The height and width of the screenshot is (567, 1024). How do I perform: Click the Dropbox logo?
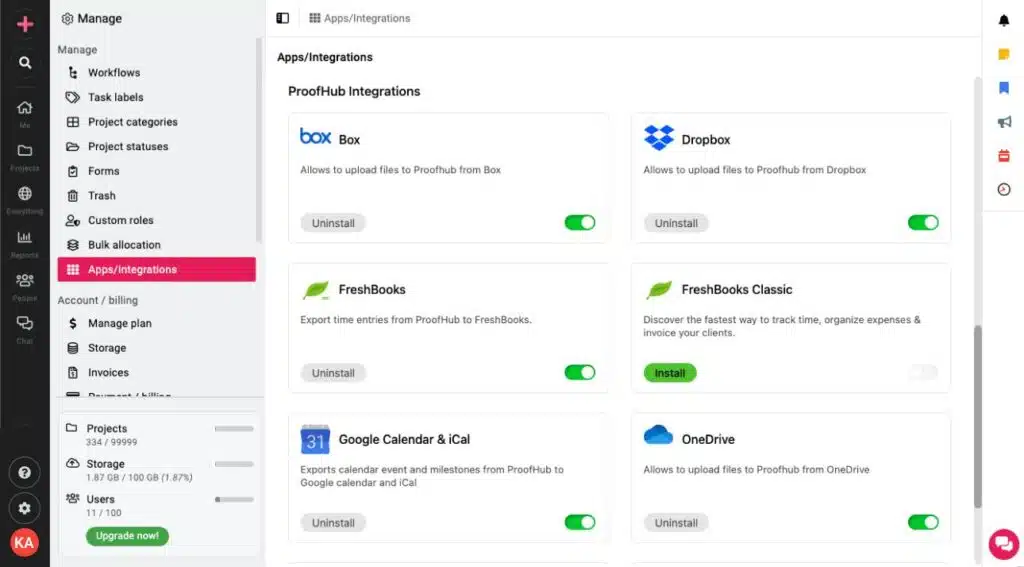[x=658, y=138]
